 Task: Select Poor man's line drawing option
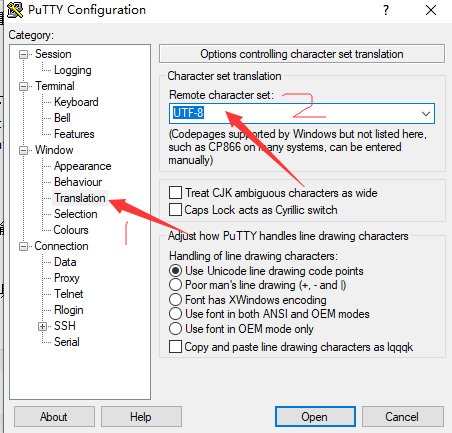coord(175,285)
